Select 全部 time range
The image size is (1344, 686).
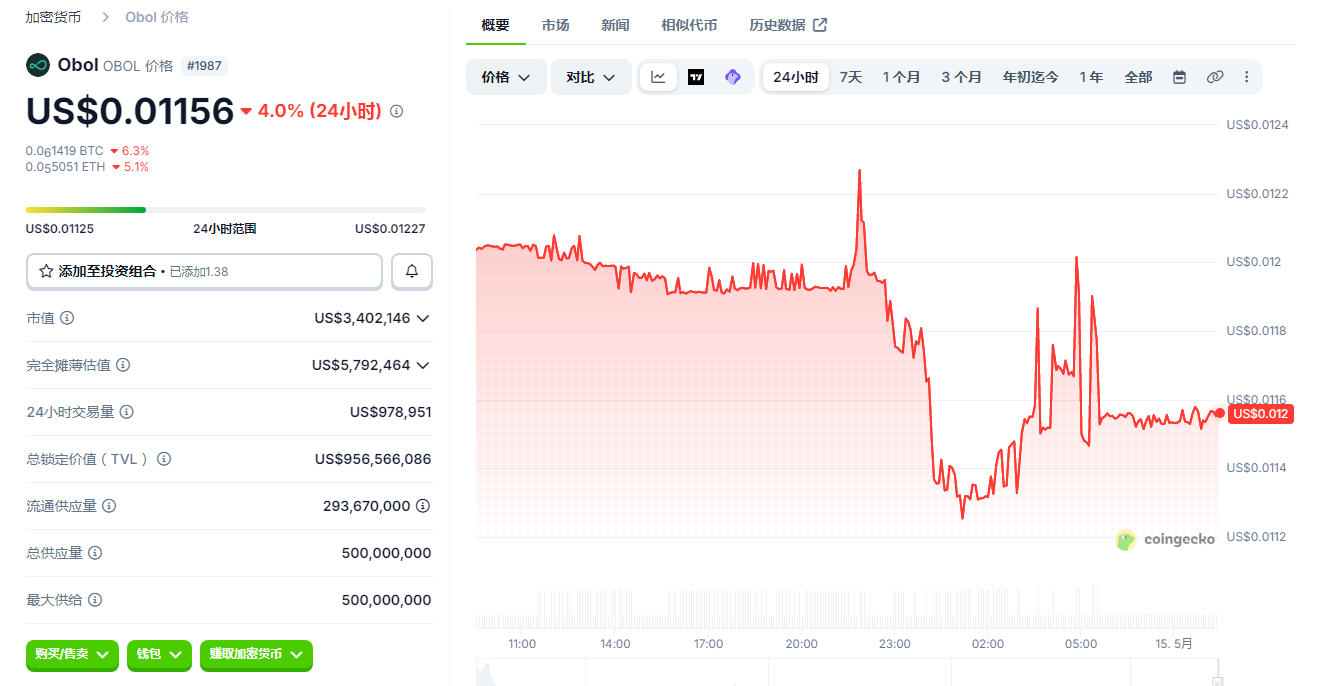tap(1138, 77)
